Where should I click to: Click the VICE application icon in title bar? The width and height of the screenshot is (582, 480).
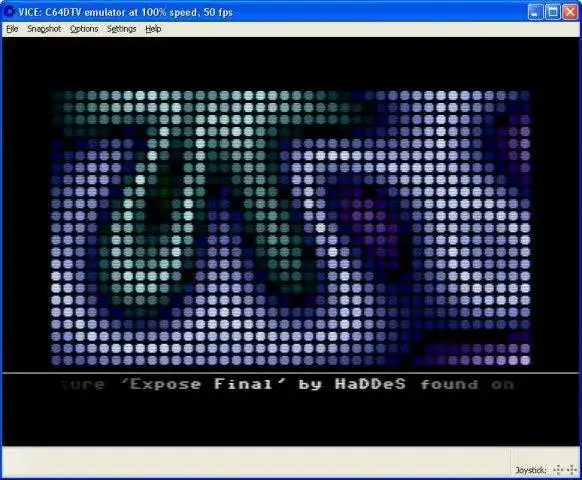pos(8,12)
